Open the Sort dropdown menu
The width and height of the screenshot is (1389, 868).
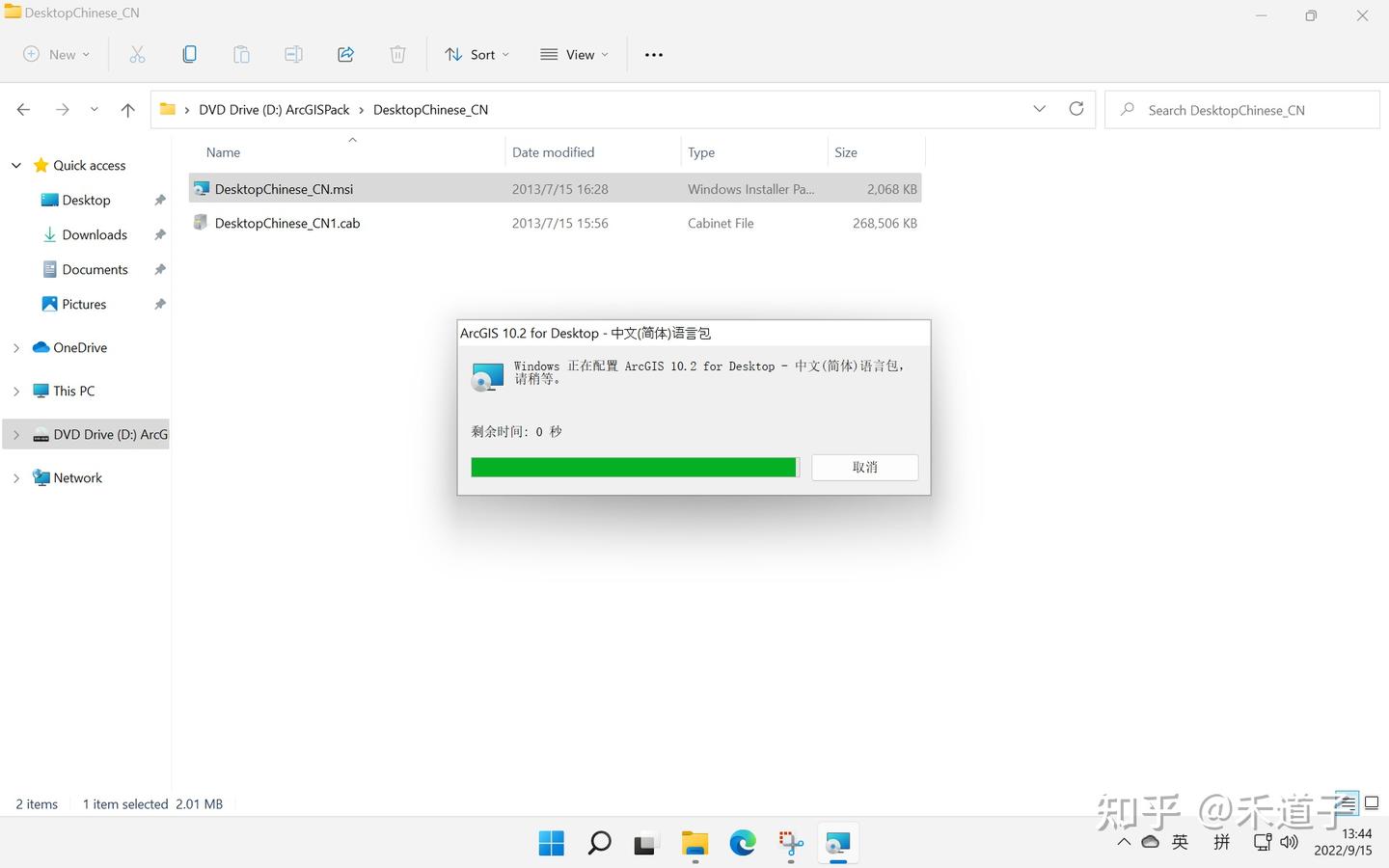click(477, 55)
